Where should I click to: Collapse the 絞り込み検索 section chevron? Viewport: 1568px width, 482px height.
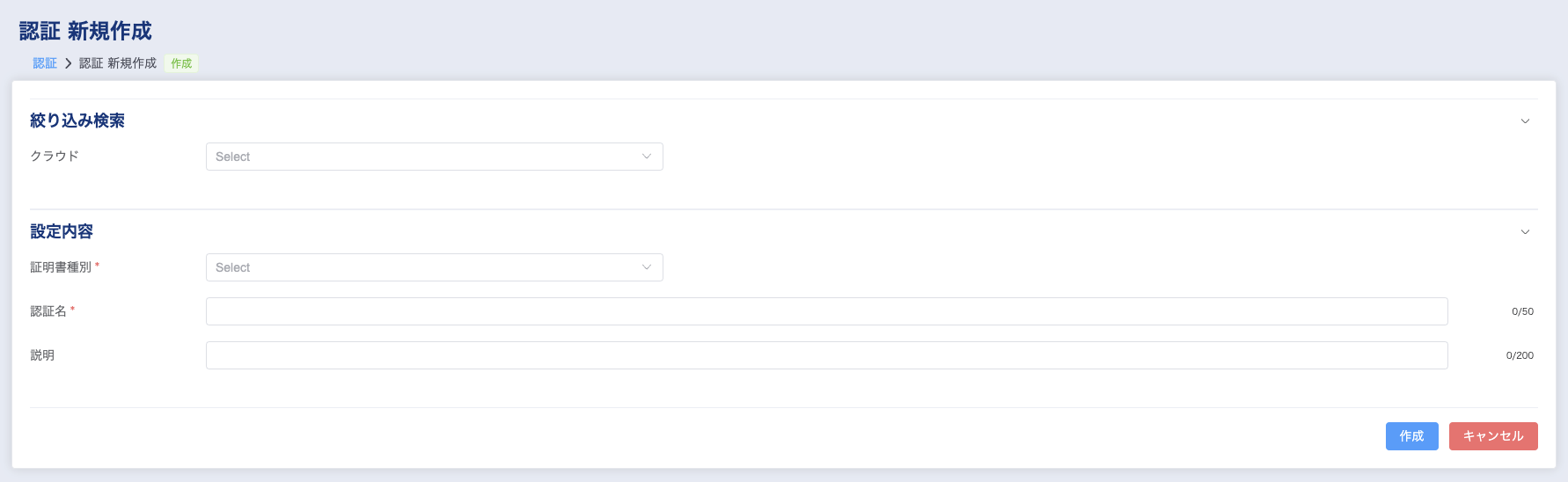coord(1525,121)
